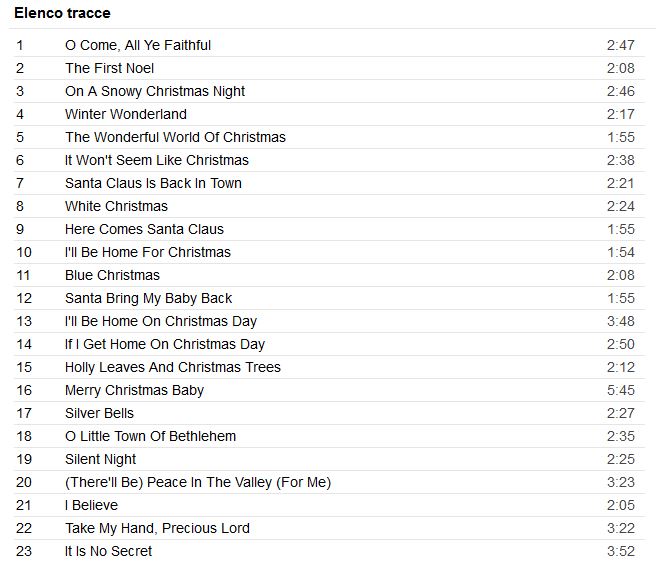Viewport: 657px width, 579px height.
Task: Choose 'O Little Town Of Bethlehem'
Action: point(150,436)
